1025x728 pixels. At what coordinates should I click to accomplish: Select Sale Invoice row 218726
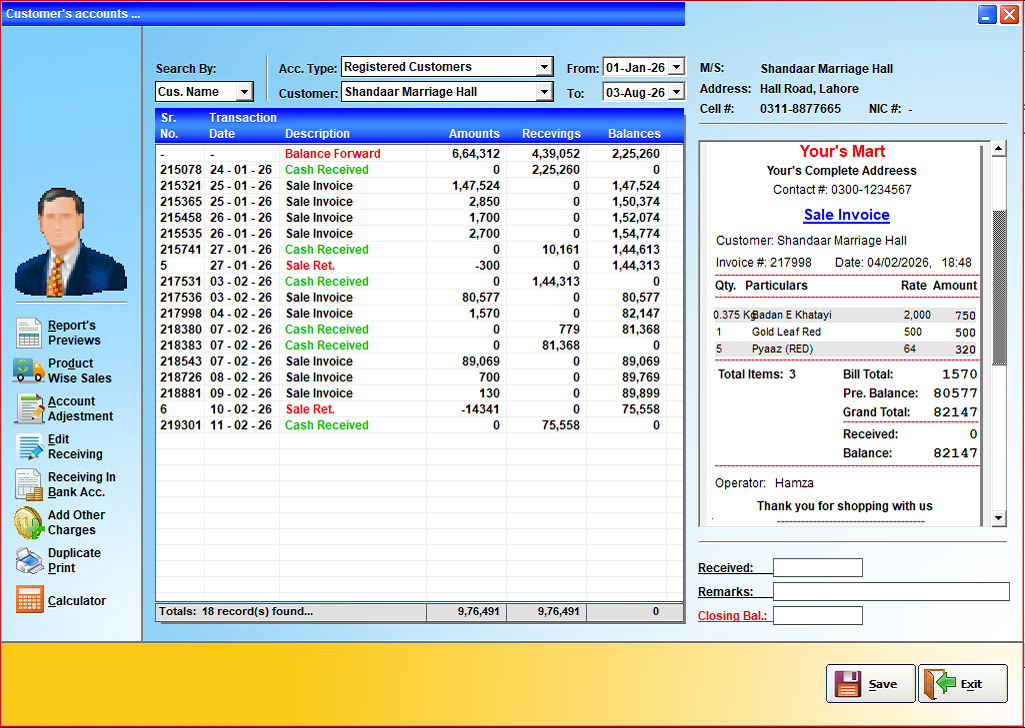coord(419,377)
